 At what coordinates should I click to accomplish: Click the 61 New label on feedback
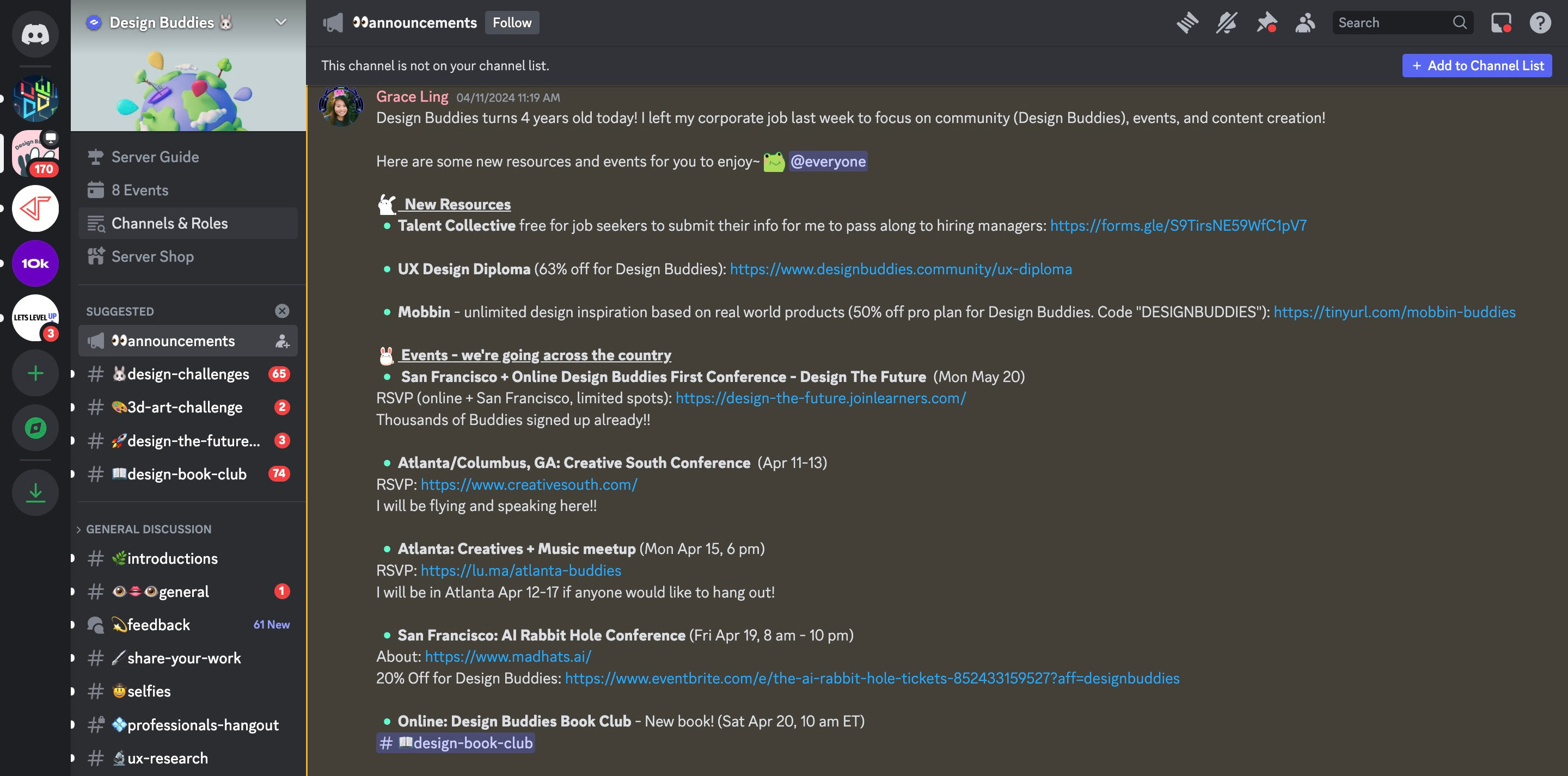(x=272, y=625)
